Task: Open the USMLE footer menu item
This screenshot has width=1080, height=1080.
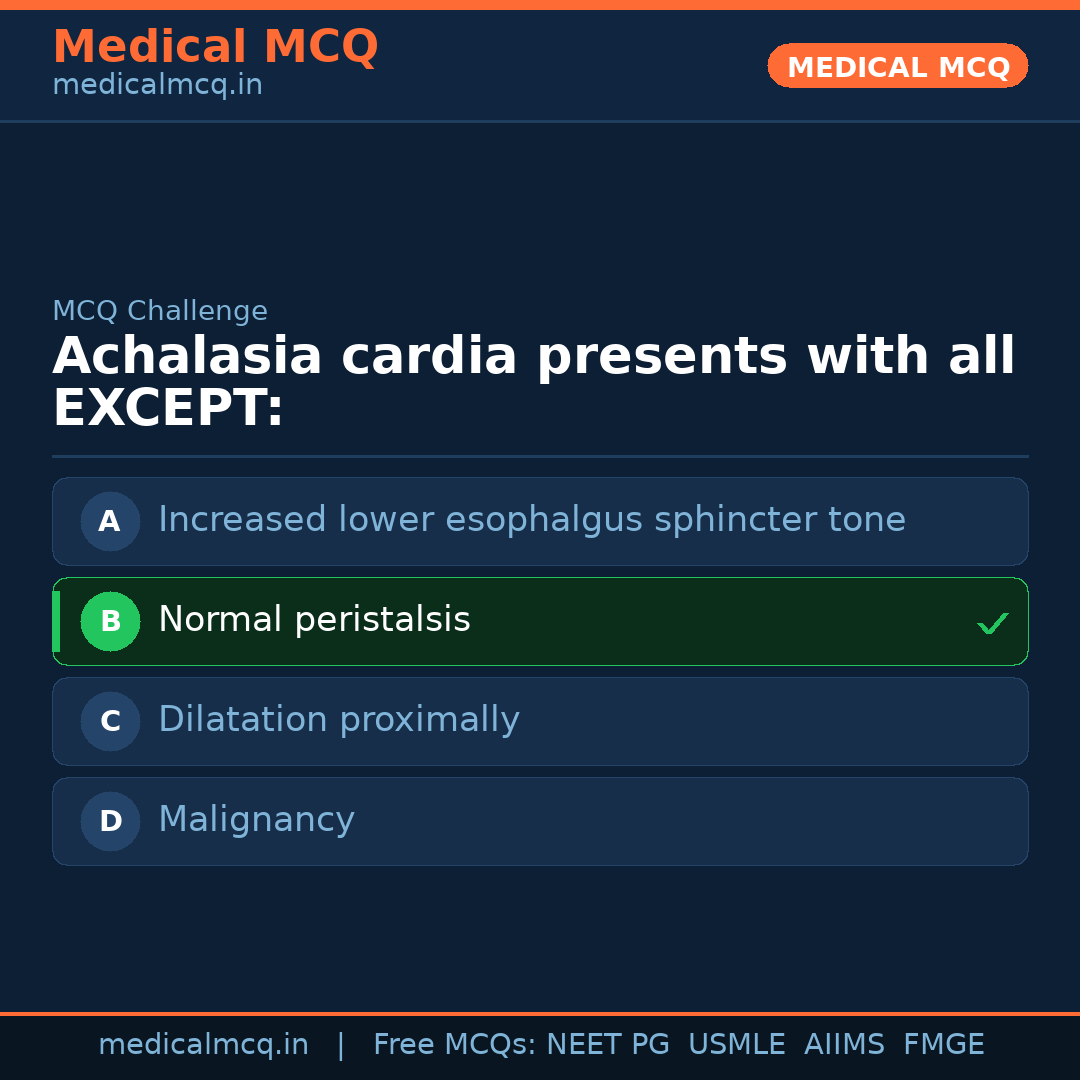Action: coord(737,1043)
